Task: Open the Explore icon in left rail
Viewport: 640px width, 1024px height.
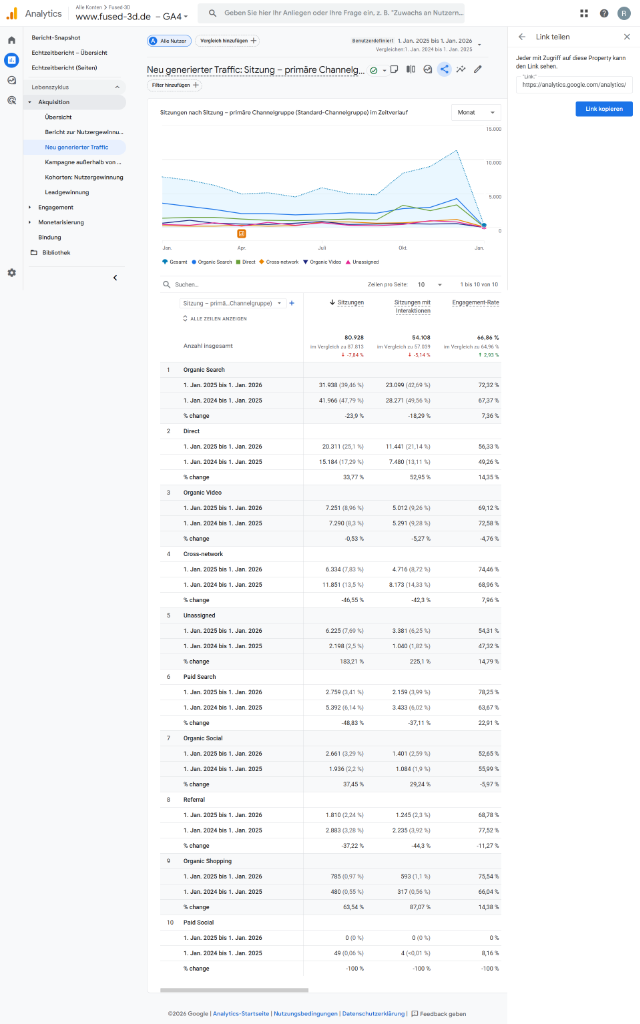Action: click(x=11, y=80)
